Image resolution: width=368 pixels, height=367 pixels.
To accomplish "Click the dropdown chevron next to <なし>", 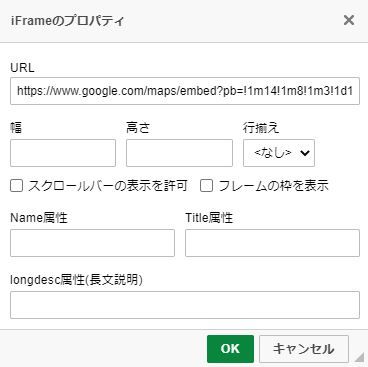I will [x=305, y=153].
